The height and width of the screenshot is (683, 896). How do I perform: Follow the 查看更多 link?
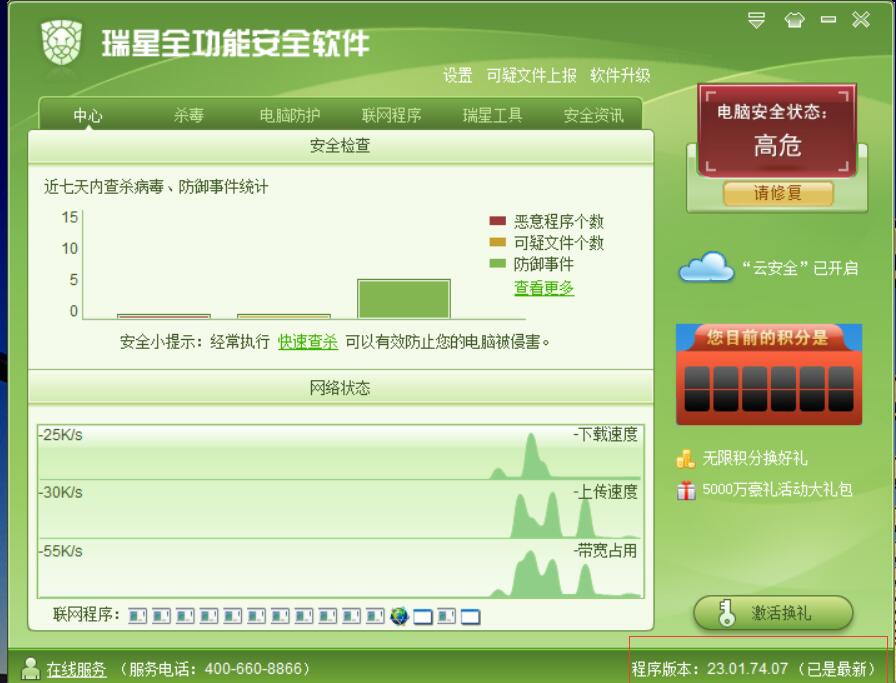point(543,287)
